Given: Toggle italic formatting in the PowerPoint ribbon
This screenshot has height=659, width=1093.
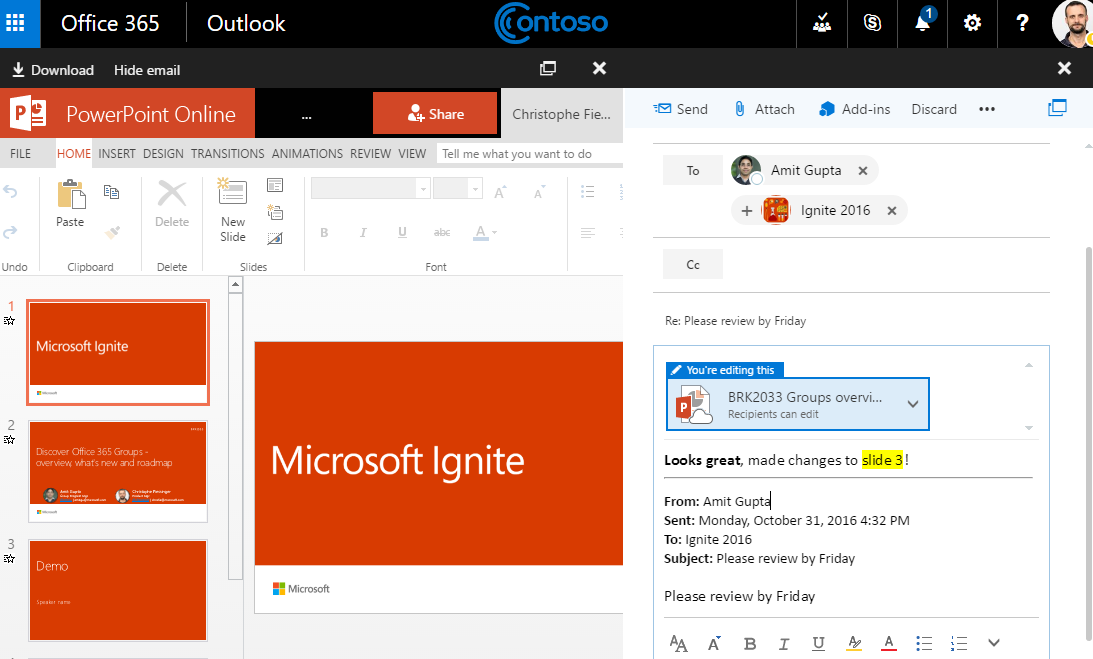Looking at the screenshot, I should coord(362,232).
